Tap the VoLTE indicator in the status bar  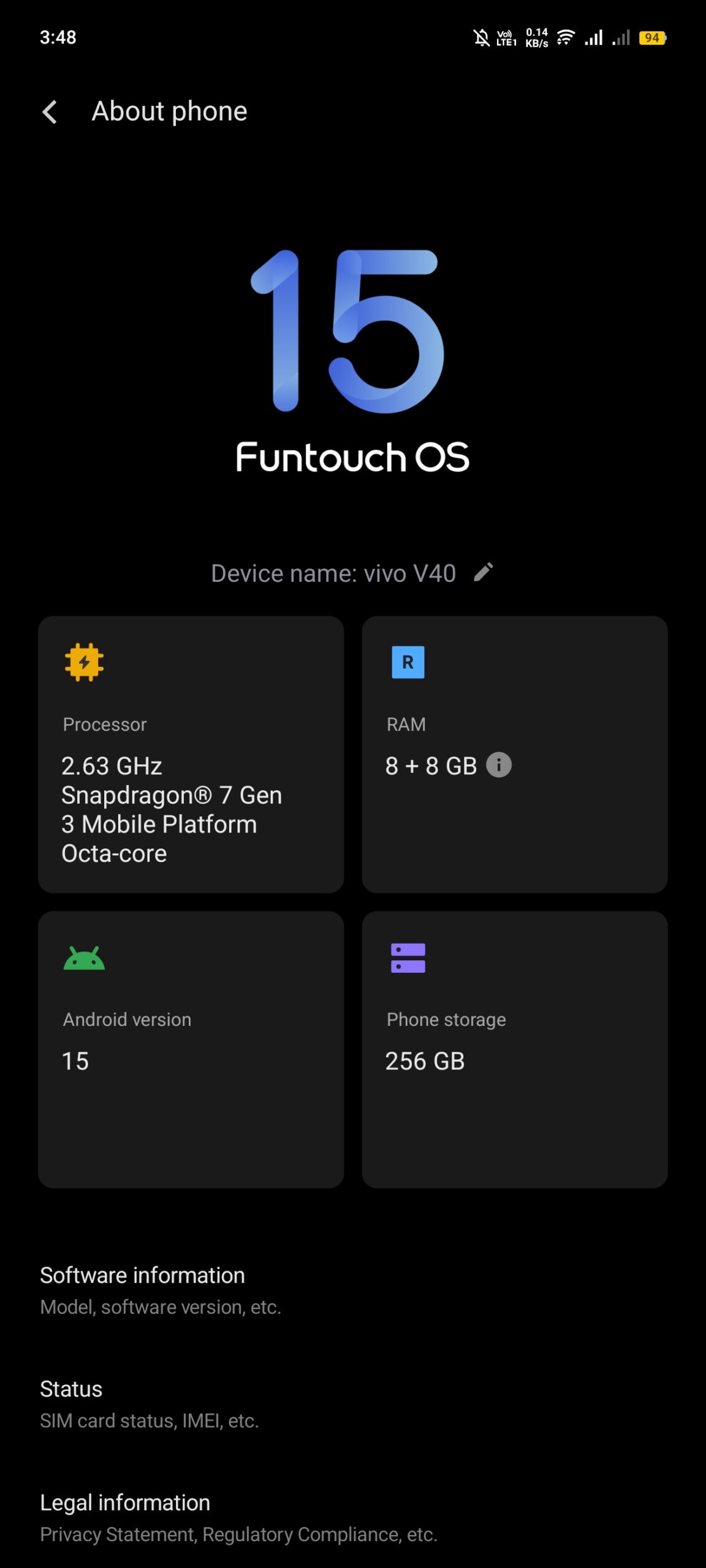click(507, 38)
